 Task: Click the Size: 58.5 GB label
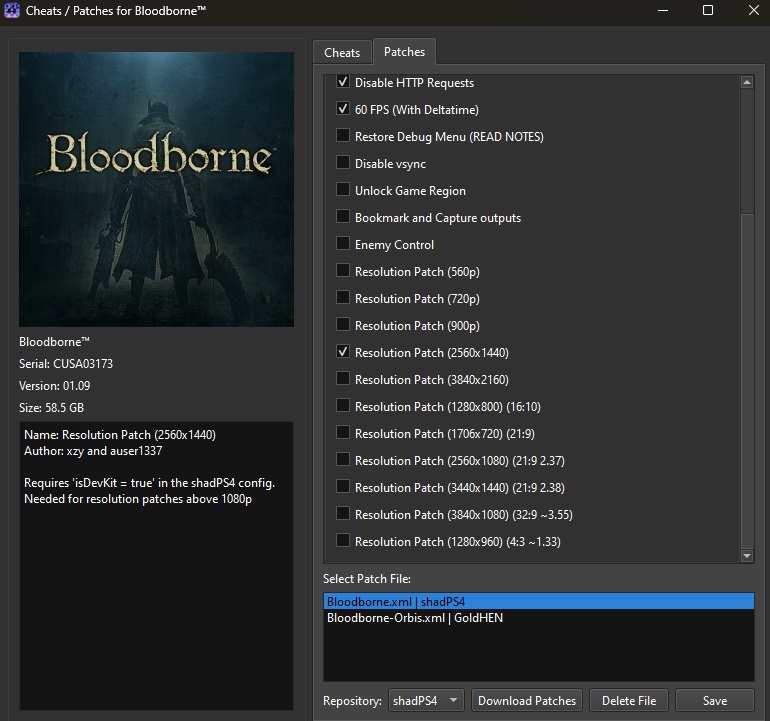point(51,408)
